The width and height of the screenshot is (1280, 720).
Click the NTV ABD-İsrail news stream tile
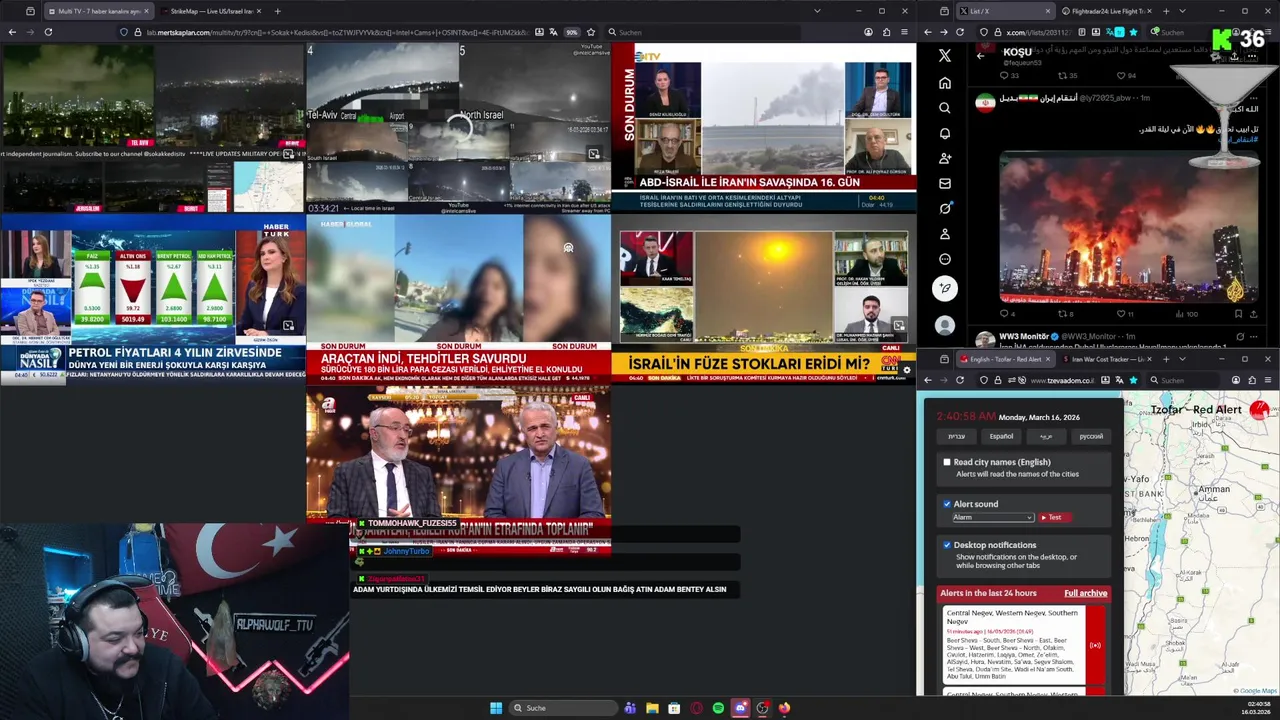[x=764, y=127]
